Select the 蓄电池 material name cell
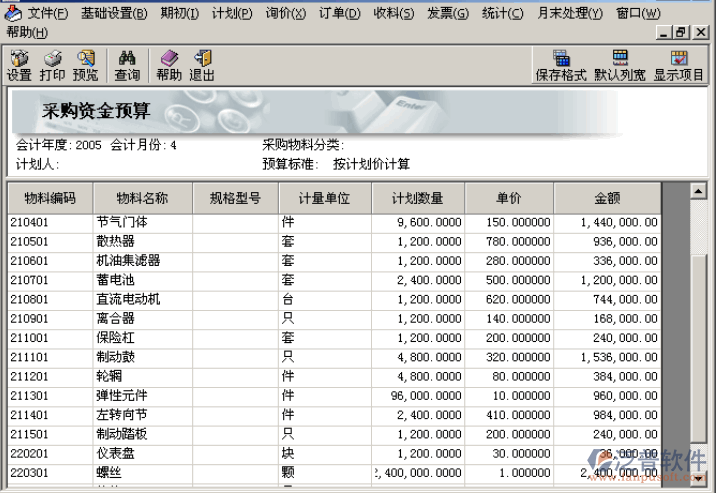Screen dimensions: 717x493 pos(143,280)
